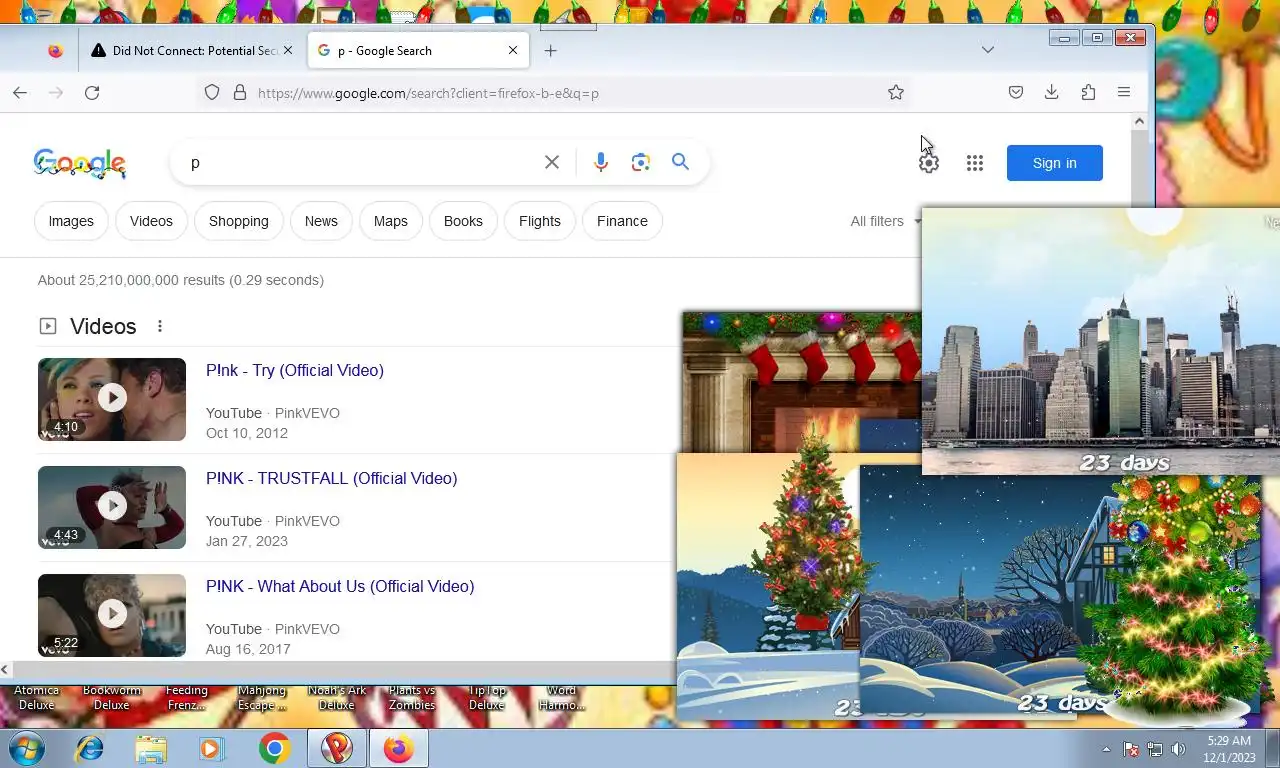This screenshot has width=1280, height=768.
Task: Clear the Google search box
Action: point(552,162)
